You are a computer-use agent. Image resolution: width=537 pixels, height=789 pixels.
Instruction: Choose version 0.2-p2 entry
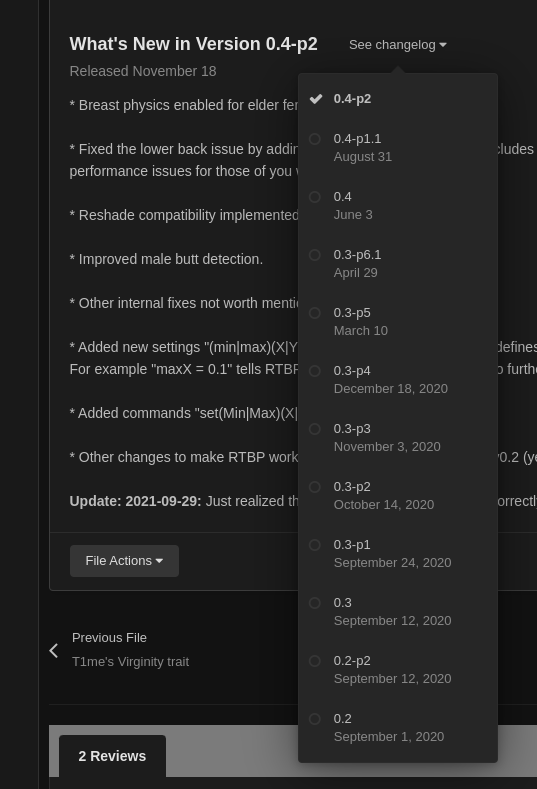(398, 670)
